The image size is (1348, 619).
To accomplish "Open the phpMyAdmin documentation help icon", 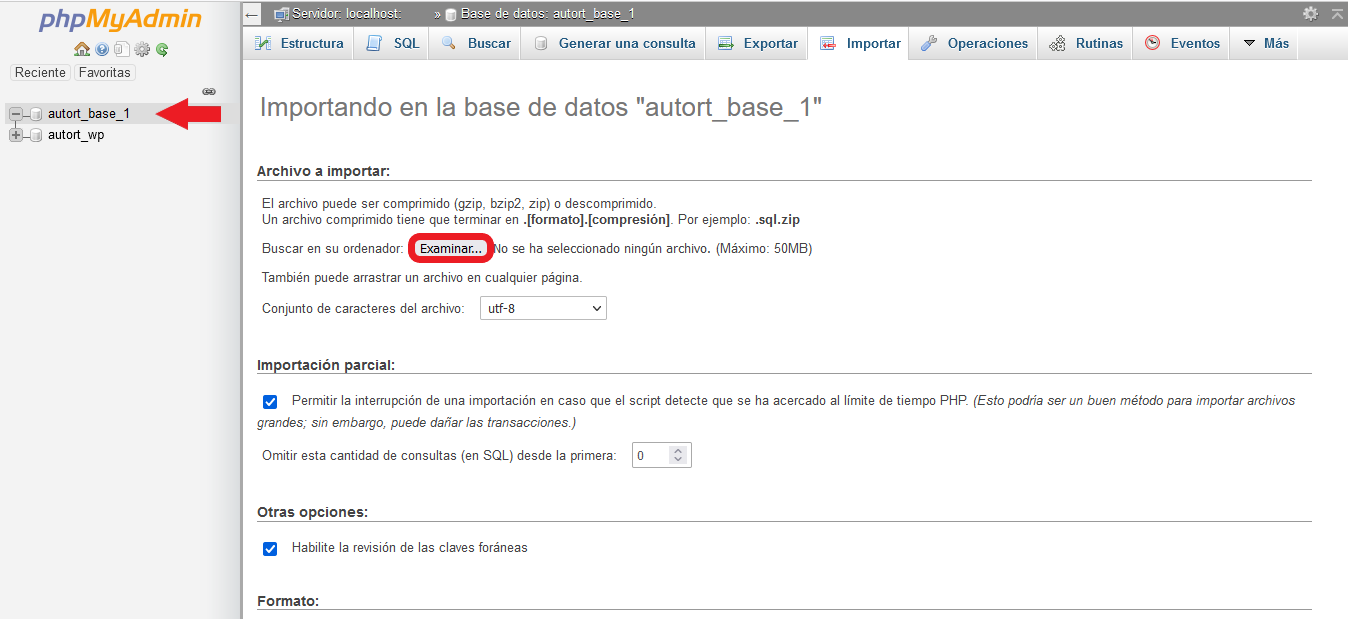I will [x=102, y=49].
